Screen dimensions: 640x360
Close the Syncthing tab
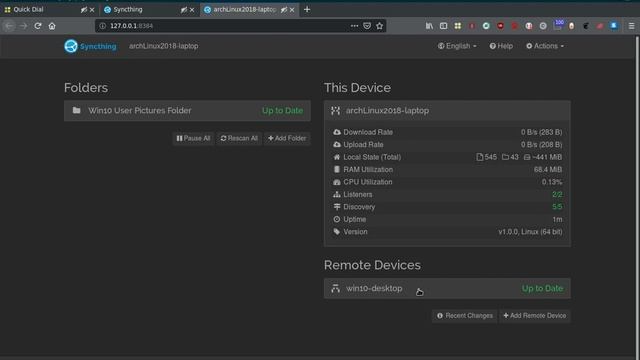pyautogui.click(x=192, y=10)
